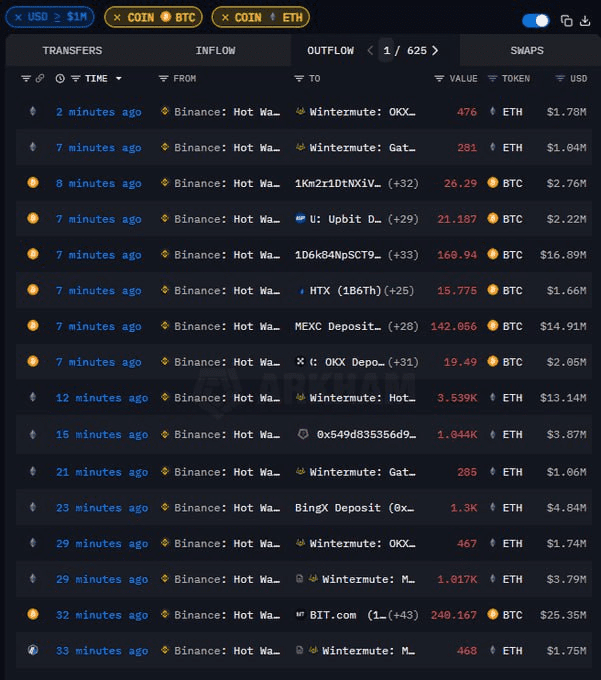Screen dimensions: 601x680
Task: Click the link icon in header row
Action: (x=40, y=78)
